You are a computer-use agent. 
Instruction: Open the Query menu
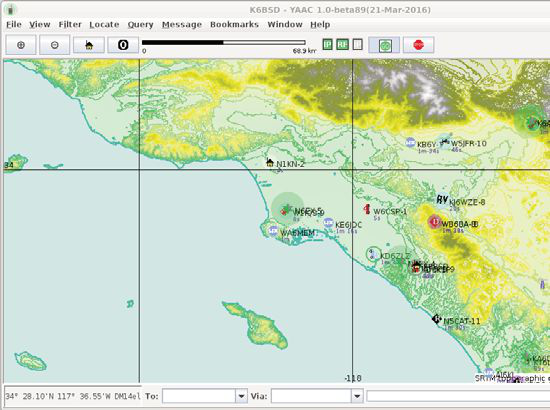pyautogui.click(x=140, y=25)
